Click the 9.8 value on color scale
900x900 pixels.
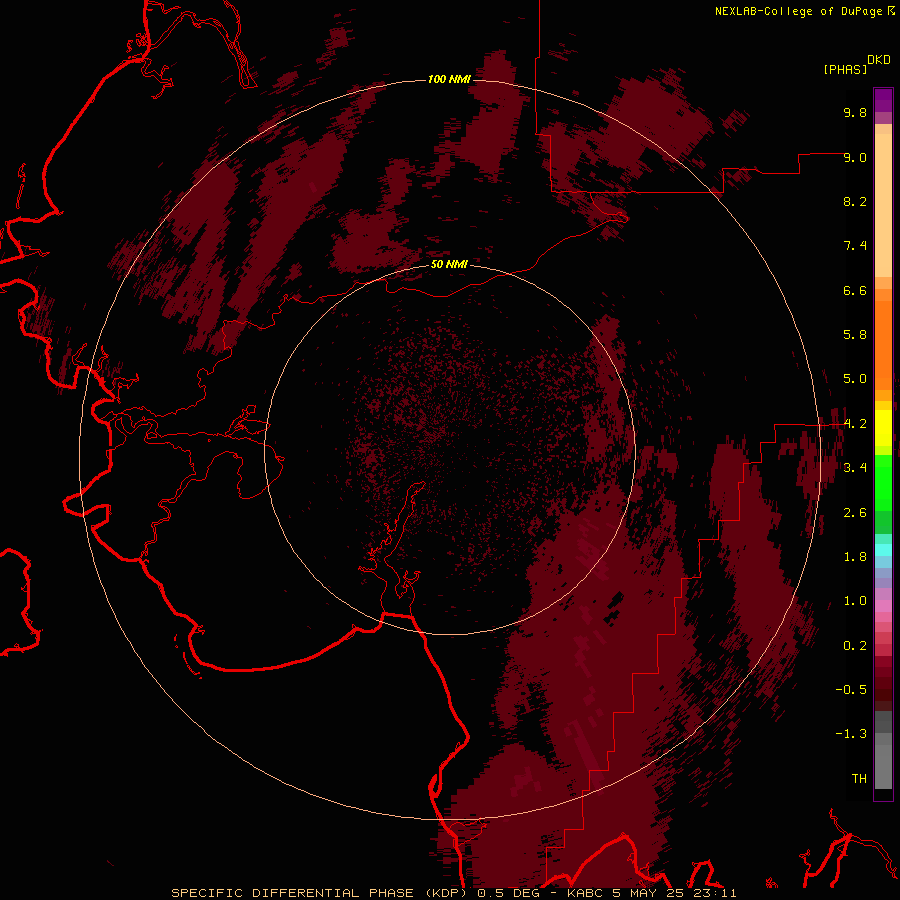[x=855, y=112]
